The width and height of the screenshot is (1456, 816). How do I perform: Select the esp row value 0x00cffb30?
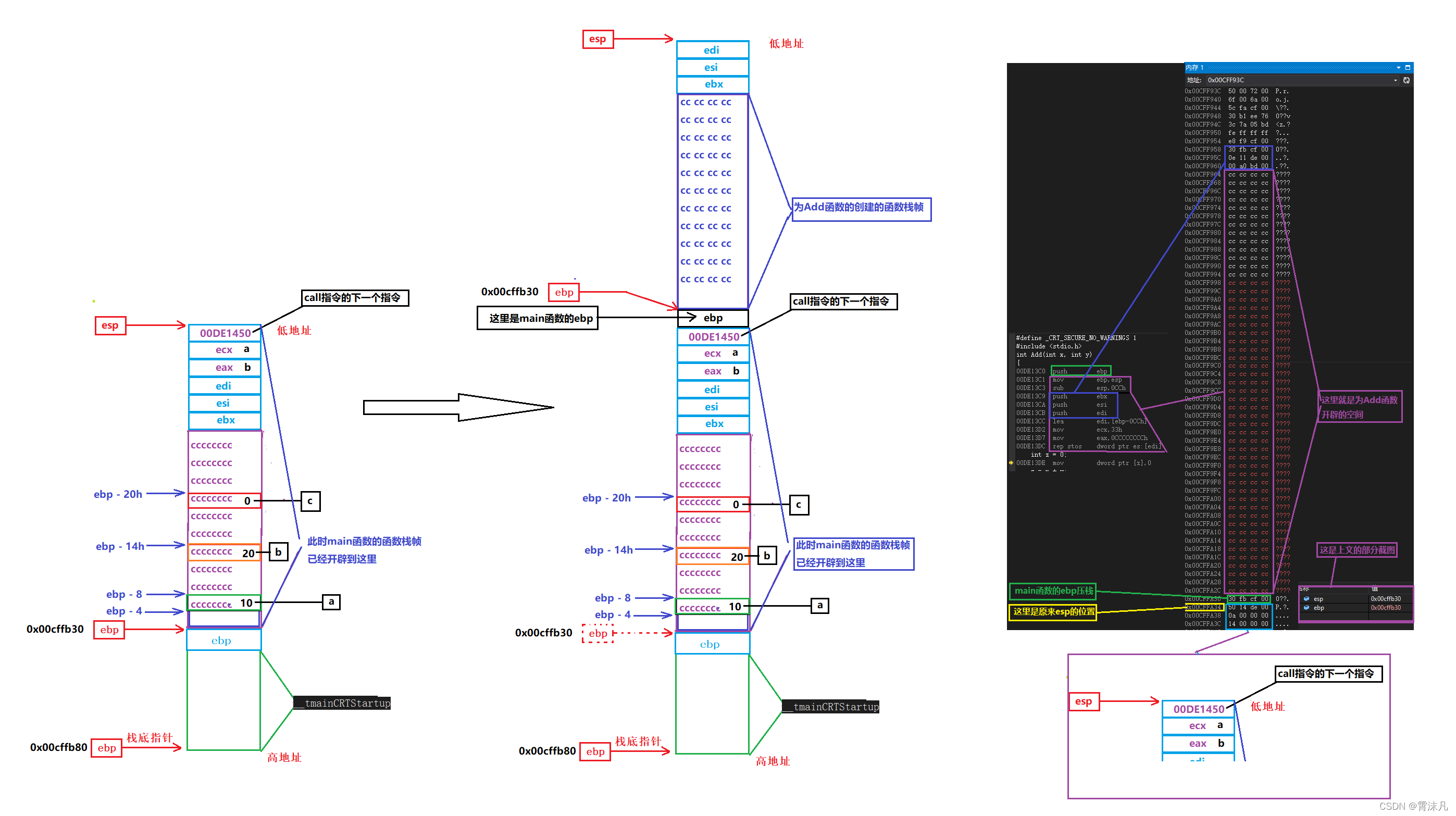pyautogui.click(x=1385, y=598)
